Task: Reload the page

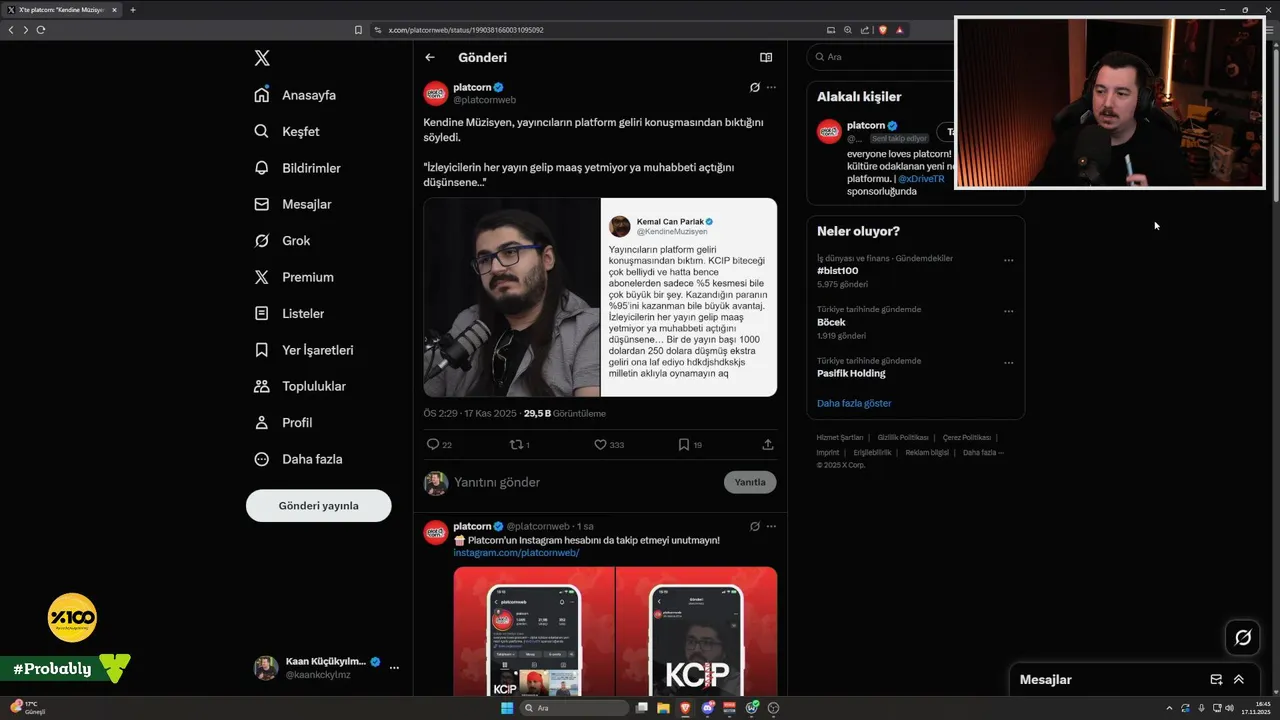Action: tap(41, 30)
